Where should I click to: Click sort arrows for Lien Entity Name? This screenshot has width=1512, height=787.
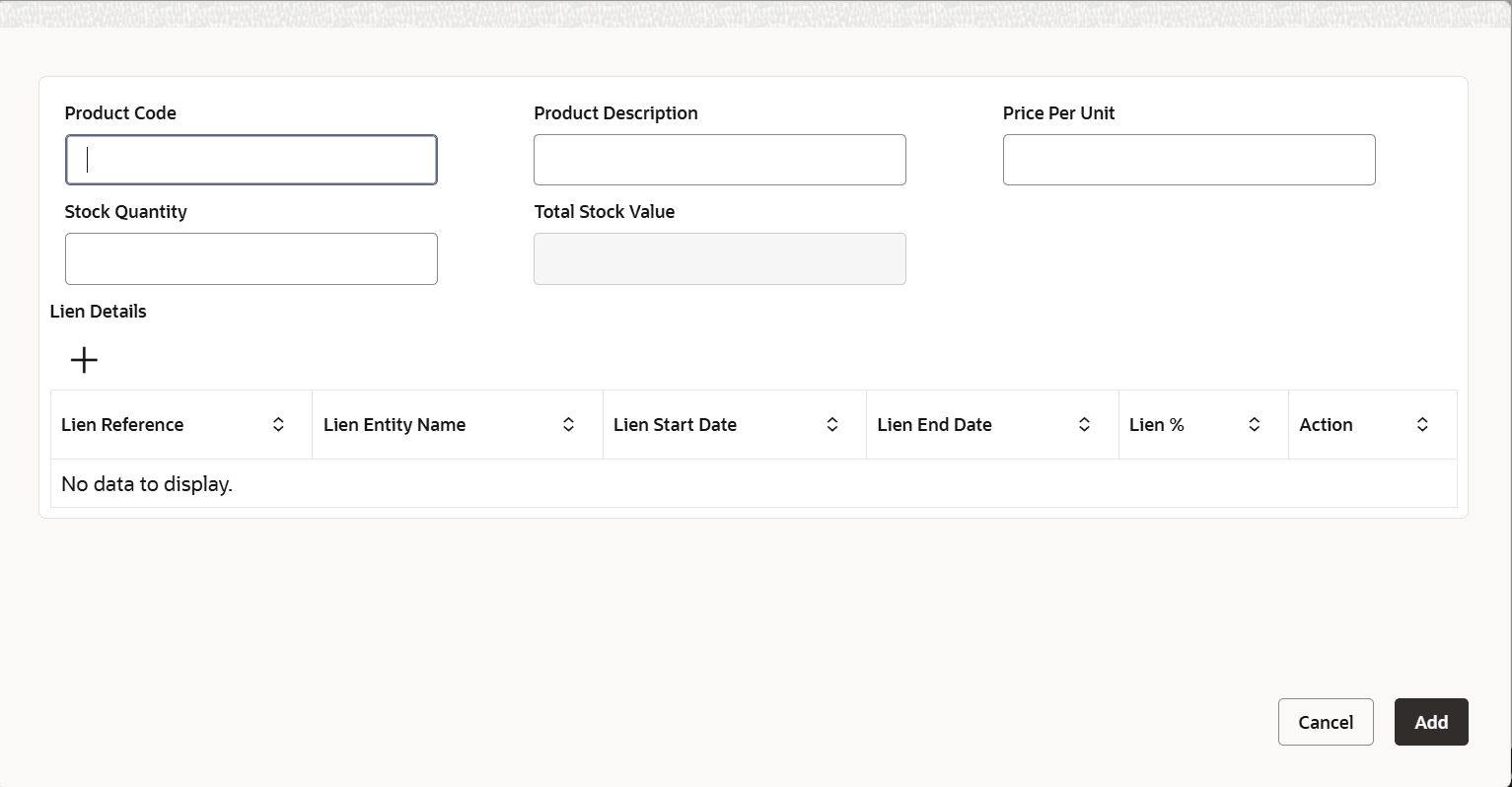pos(568,424)
